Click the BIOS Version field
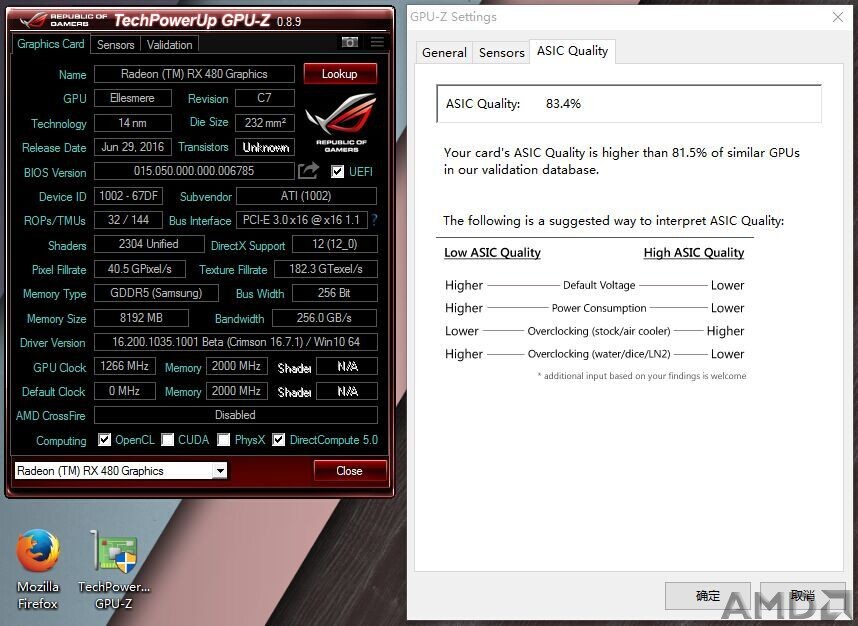The image size is (858, 626). (x=194, y=171)
